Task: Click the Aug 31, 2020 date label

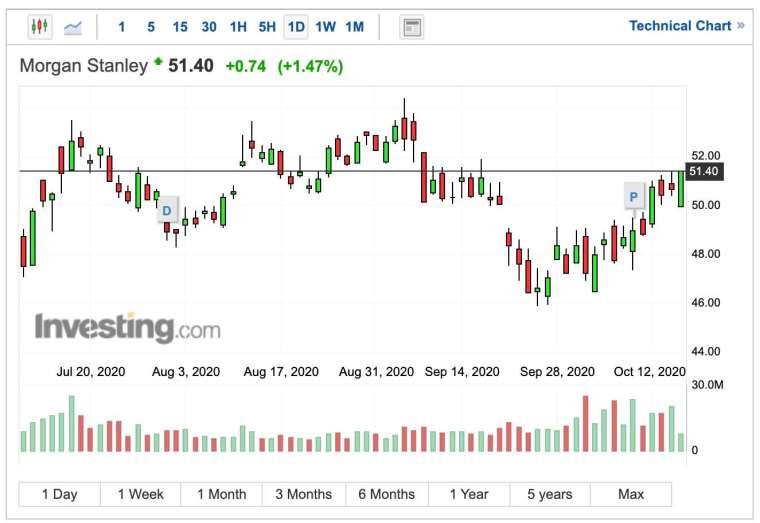Action: [377, 372]
